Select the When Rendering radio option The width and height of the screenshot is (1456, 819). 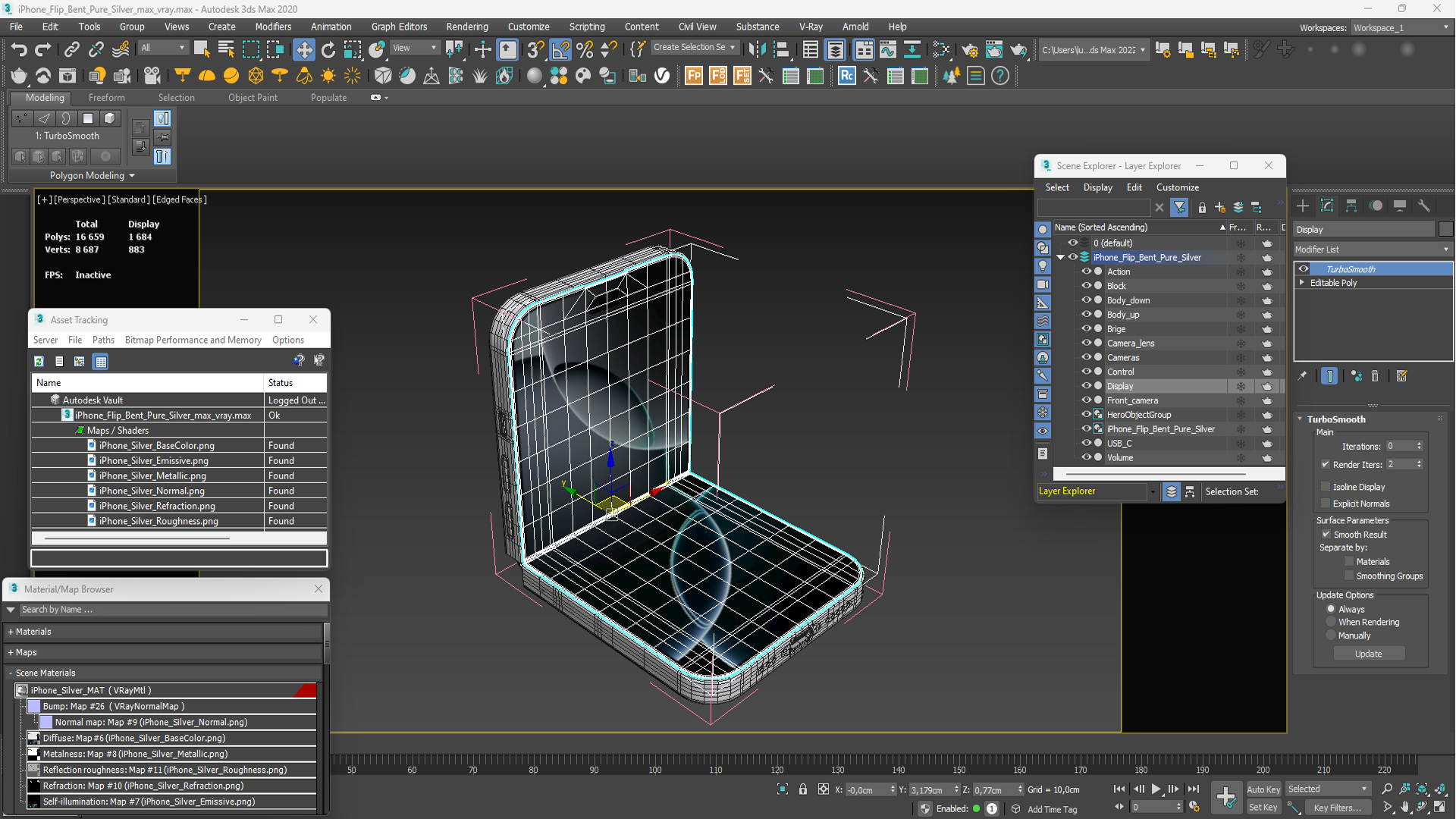point(1331,622)
